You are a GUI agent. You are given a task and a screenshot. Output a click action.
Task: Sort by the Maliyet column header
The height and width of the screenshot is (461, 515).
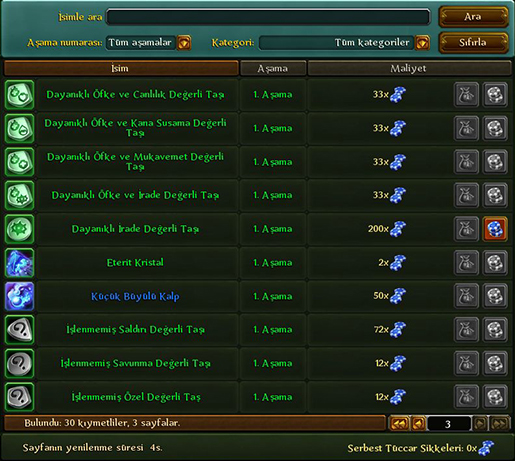coord(409,68)
